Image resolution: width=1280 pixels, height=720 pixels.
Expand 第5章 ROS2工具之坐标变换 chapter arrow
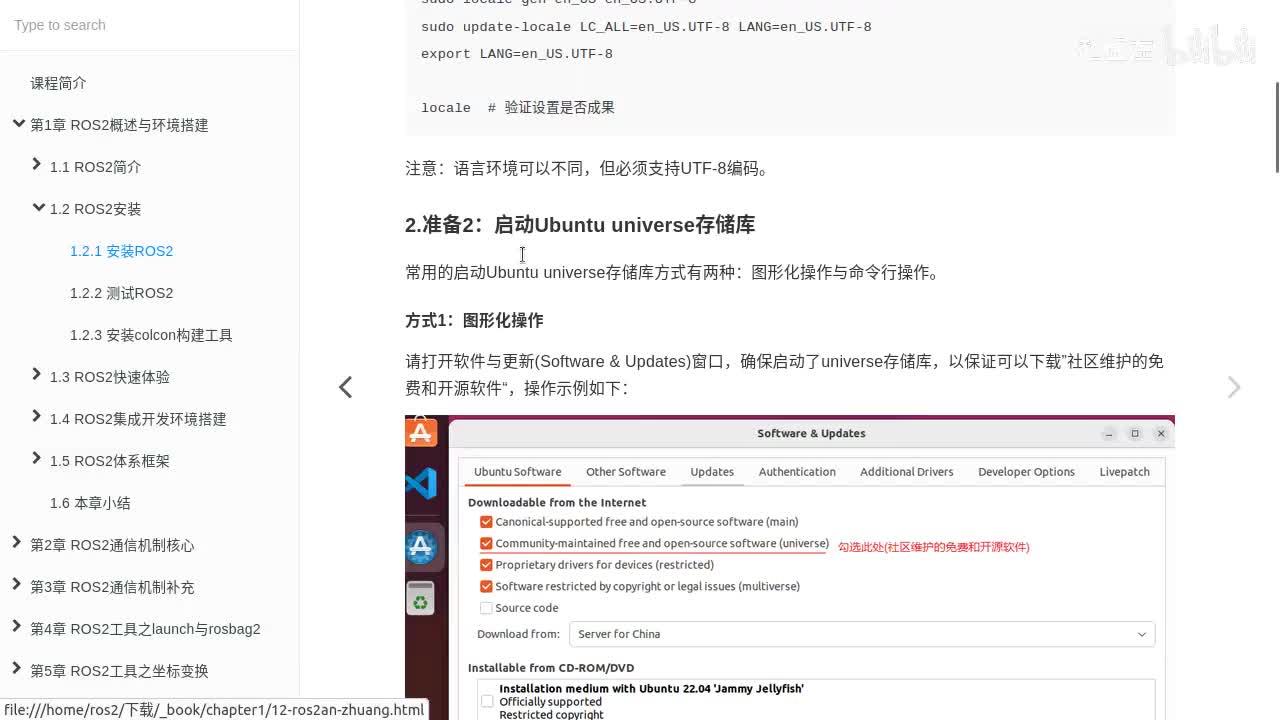(17, 669)
